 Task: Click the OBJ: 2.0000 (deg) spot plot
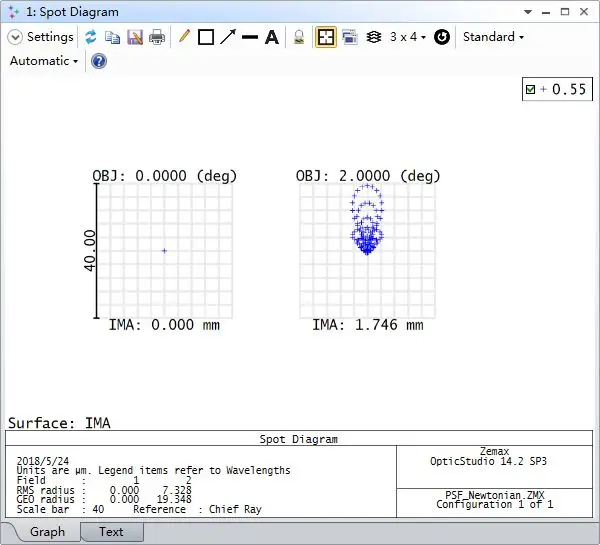367,251
